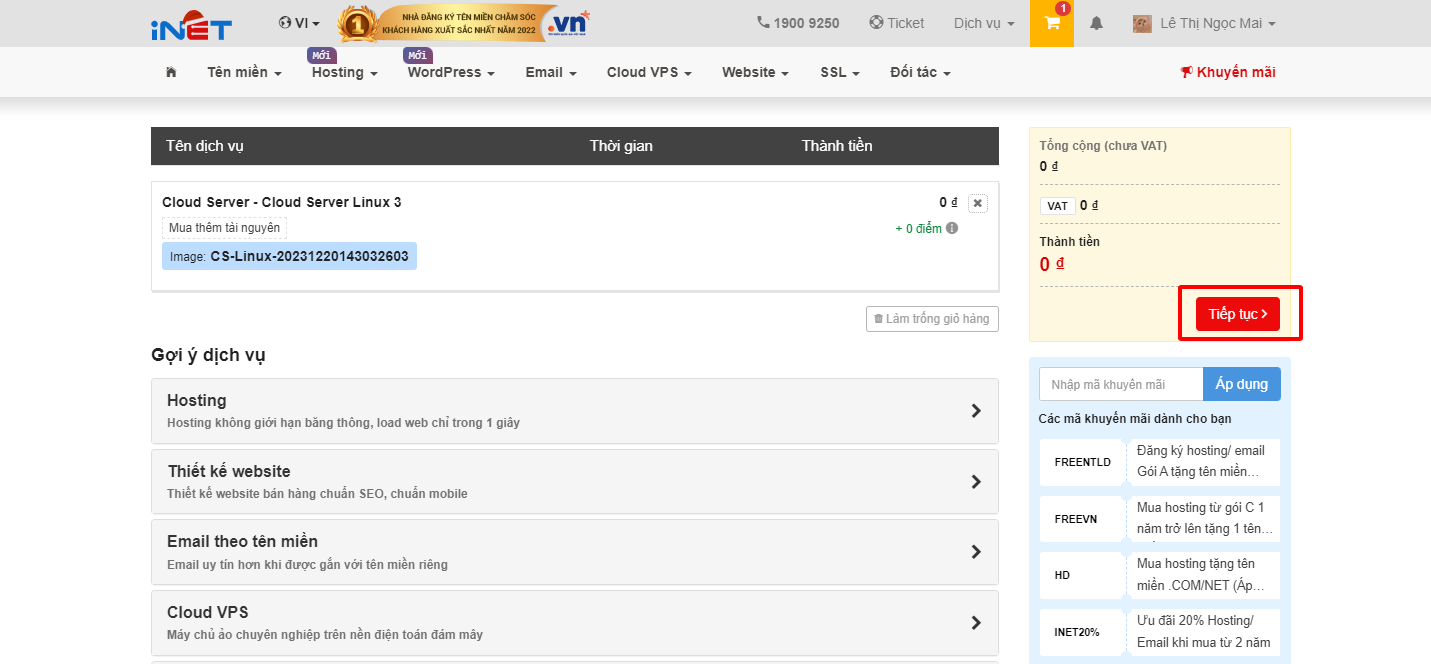The width and height of the screenshot is (1431, 664).
Task: Show points info icon next to điểm
Action: click(x=952, y=228)
